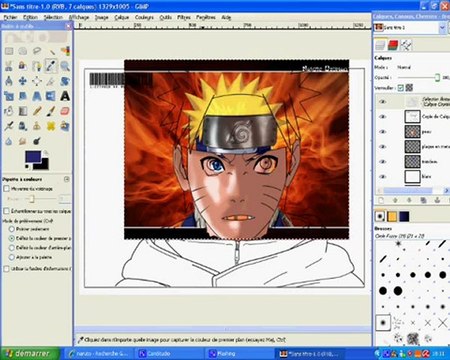The height and width of the screenshot is (360, 450).
Task: Enable 'Utiliser la fenêtre d'informations' checkbox
Action: pos(6,269)
